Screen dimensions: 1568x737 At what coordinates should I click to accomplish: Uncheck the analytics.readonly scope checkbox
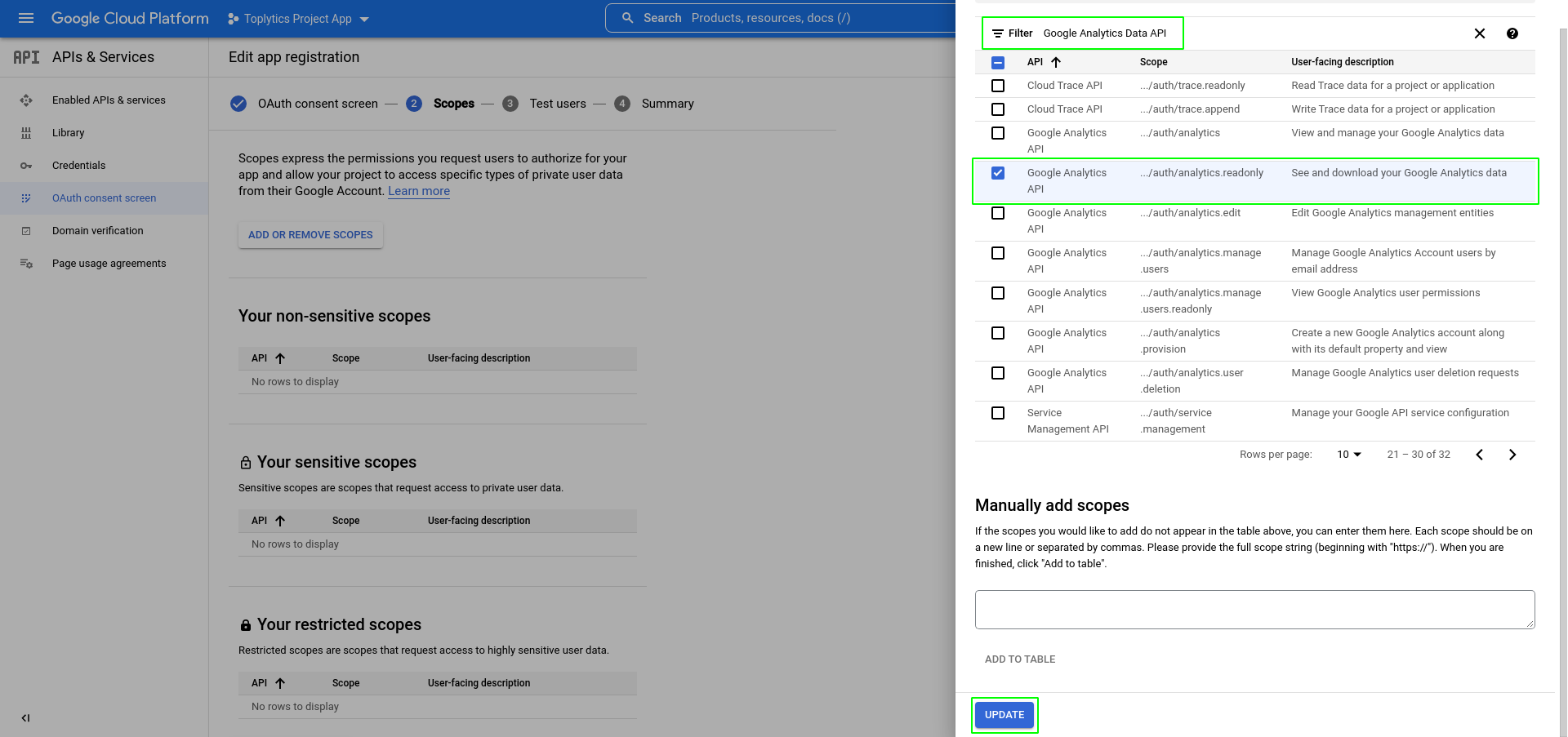[x=998, y=173]
